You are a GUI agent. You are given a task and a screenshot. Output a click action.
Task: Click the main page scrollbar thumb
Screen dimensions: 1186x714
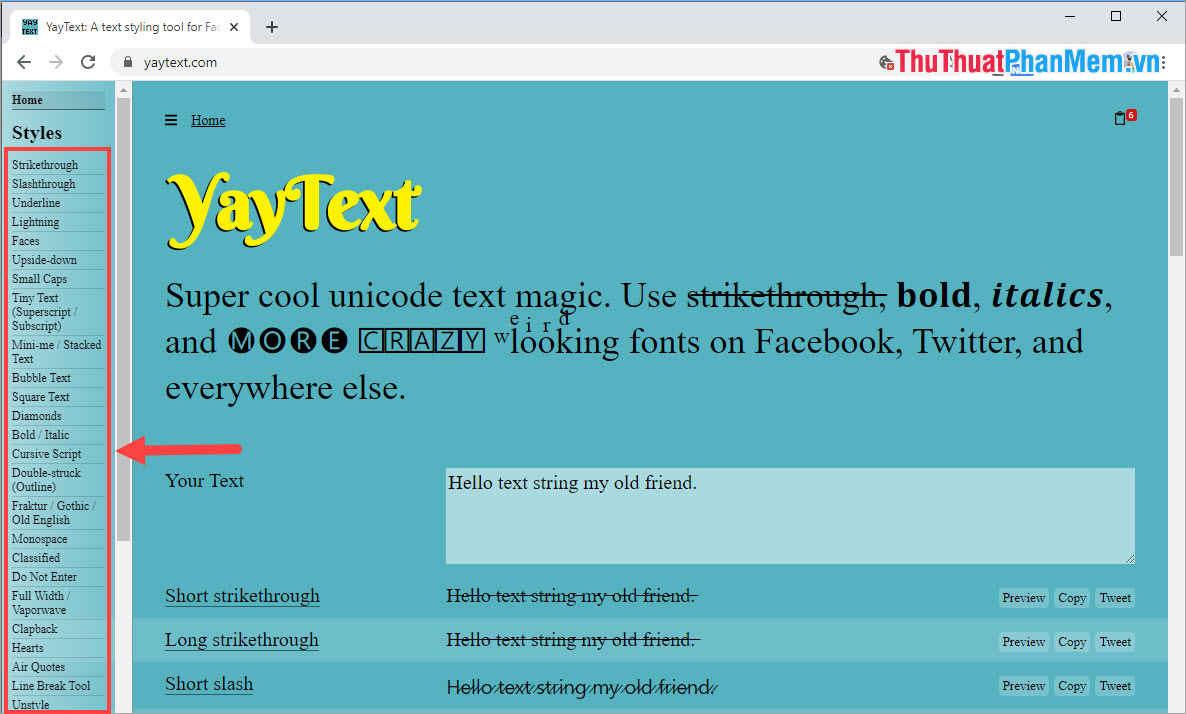(1176, 177)
